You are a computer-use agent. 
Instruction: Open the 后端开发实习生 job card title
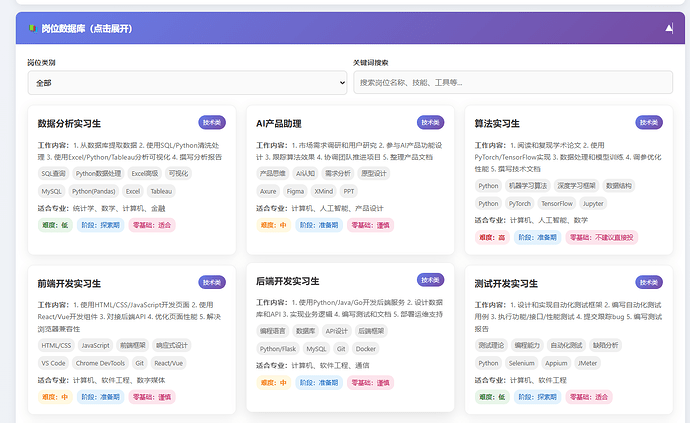[288, 281]
